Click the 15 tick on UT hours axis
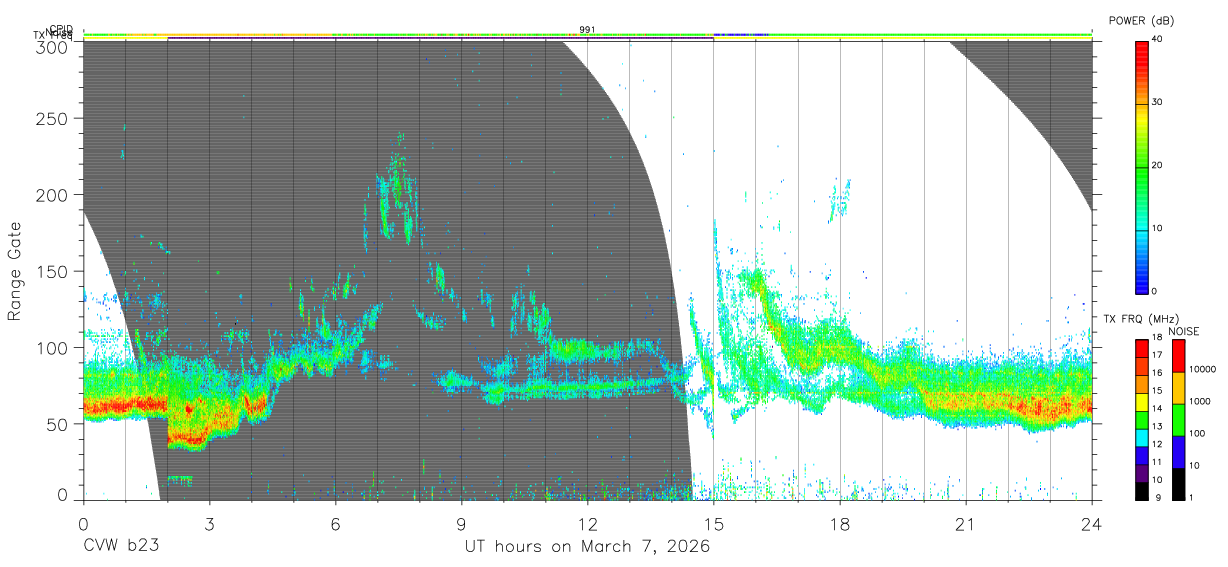This screenshot has width=1228, height=567. point(713,524)
